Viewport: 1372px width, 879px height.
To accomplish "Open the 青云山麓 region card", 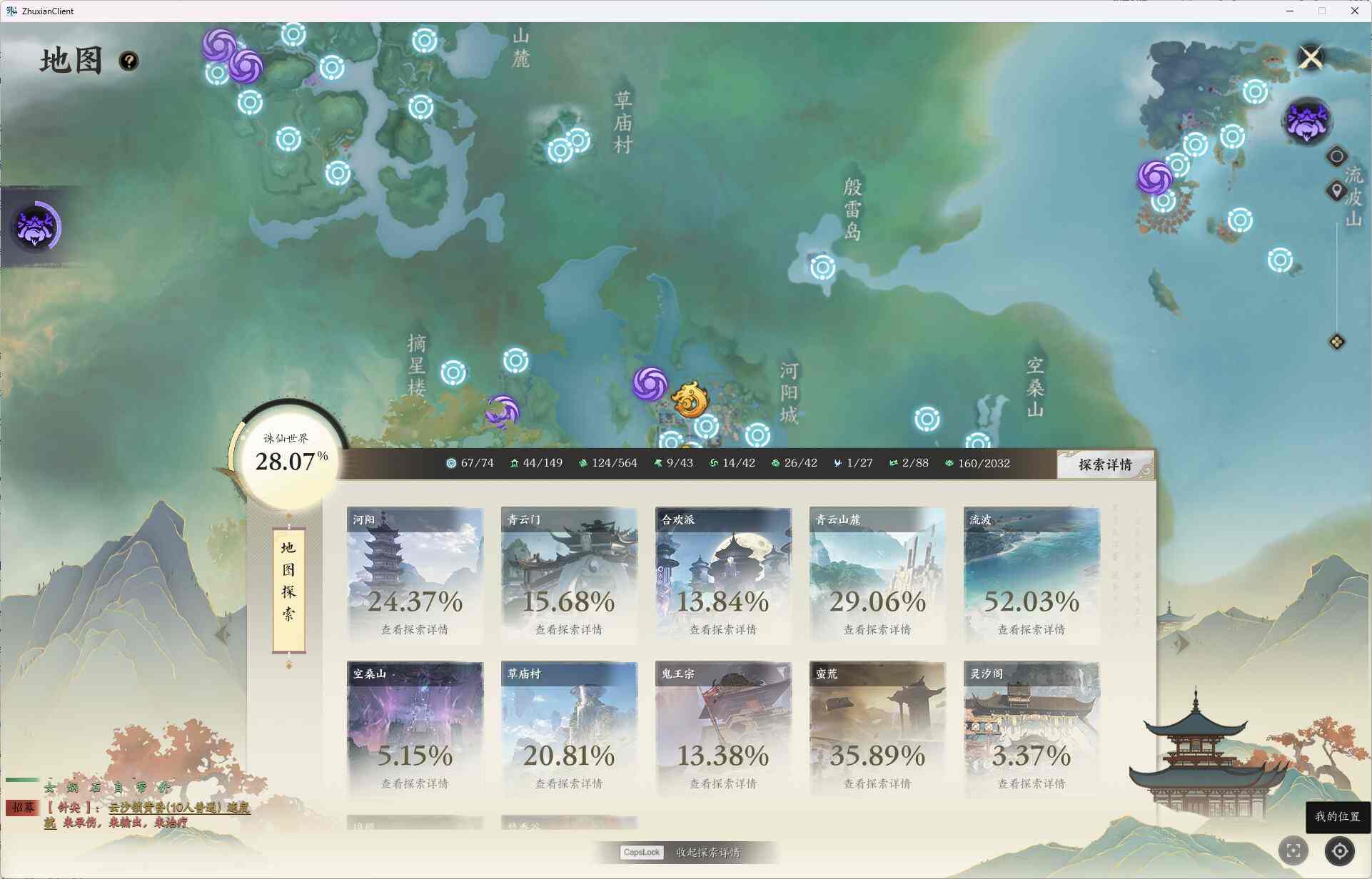I will (877, 575).
